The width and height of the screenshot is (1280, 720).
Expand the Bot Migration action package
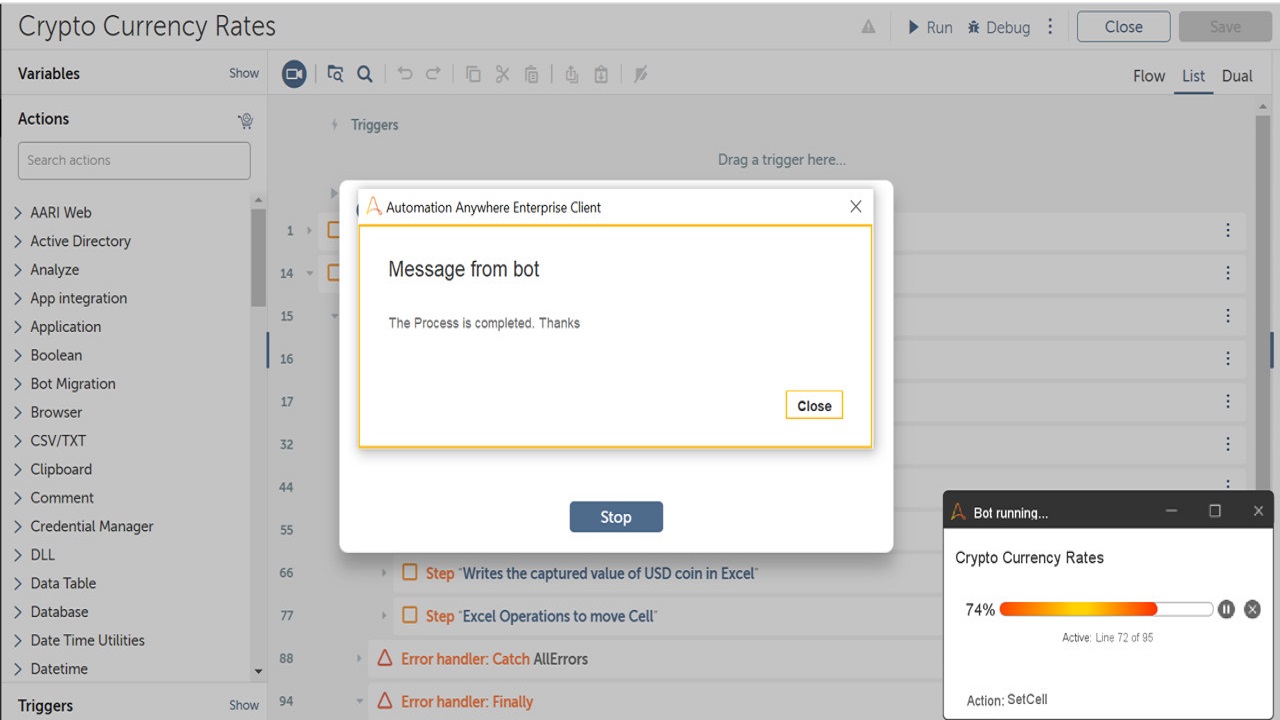pyautogui.click(x=18, y=384)
